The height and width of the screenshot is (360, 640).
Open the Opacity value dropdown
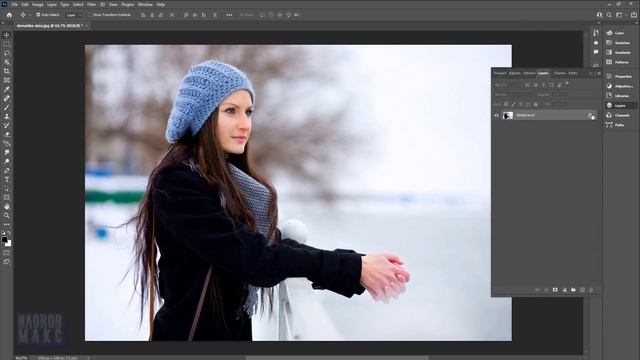point(560,94)
